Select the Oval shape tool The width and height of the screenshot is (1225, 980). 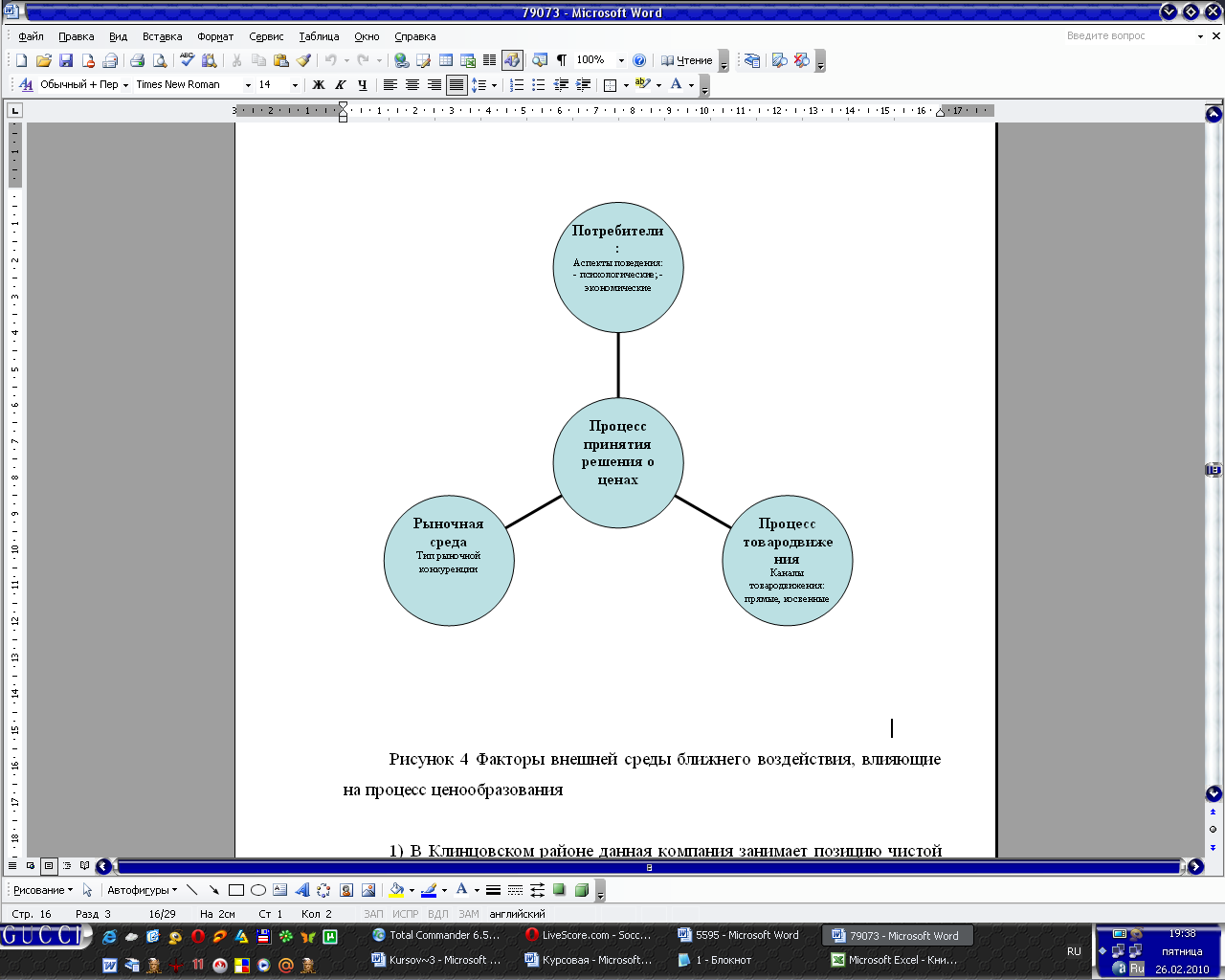[257, 890]
